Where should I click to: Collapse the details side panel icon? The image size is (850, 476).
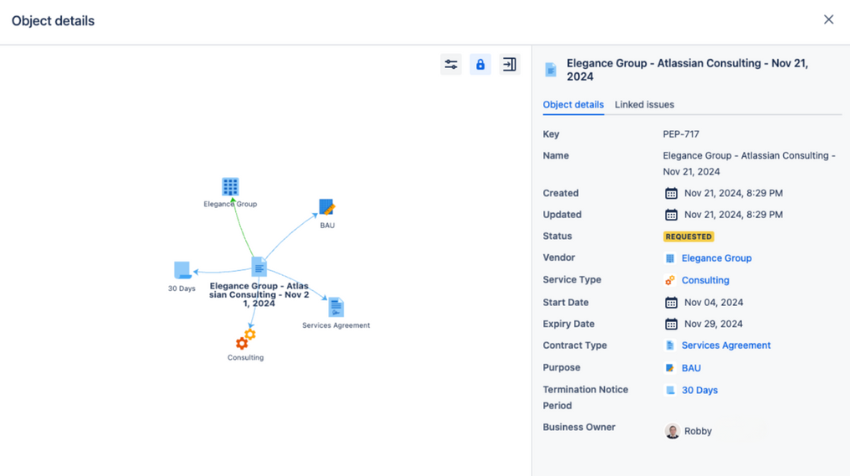pyautogui.click(x=510, y=65)
